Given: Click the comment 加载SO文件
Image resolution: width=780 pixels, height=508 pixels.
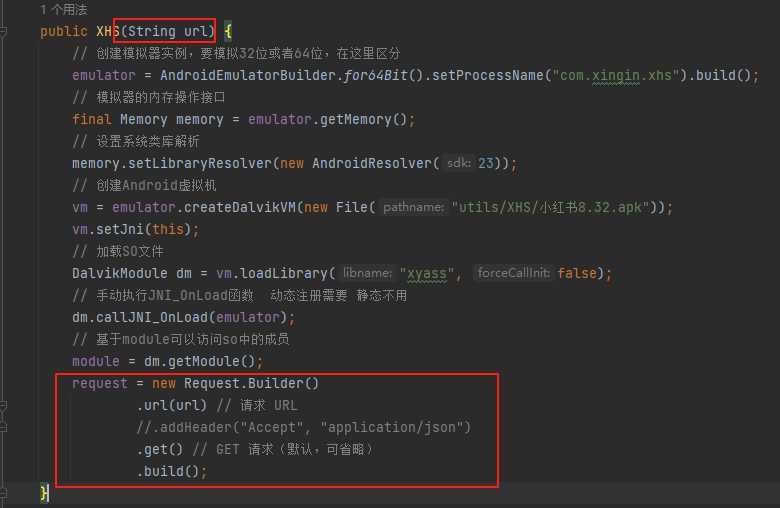Looking at the screenshot, I should point(118,251).
